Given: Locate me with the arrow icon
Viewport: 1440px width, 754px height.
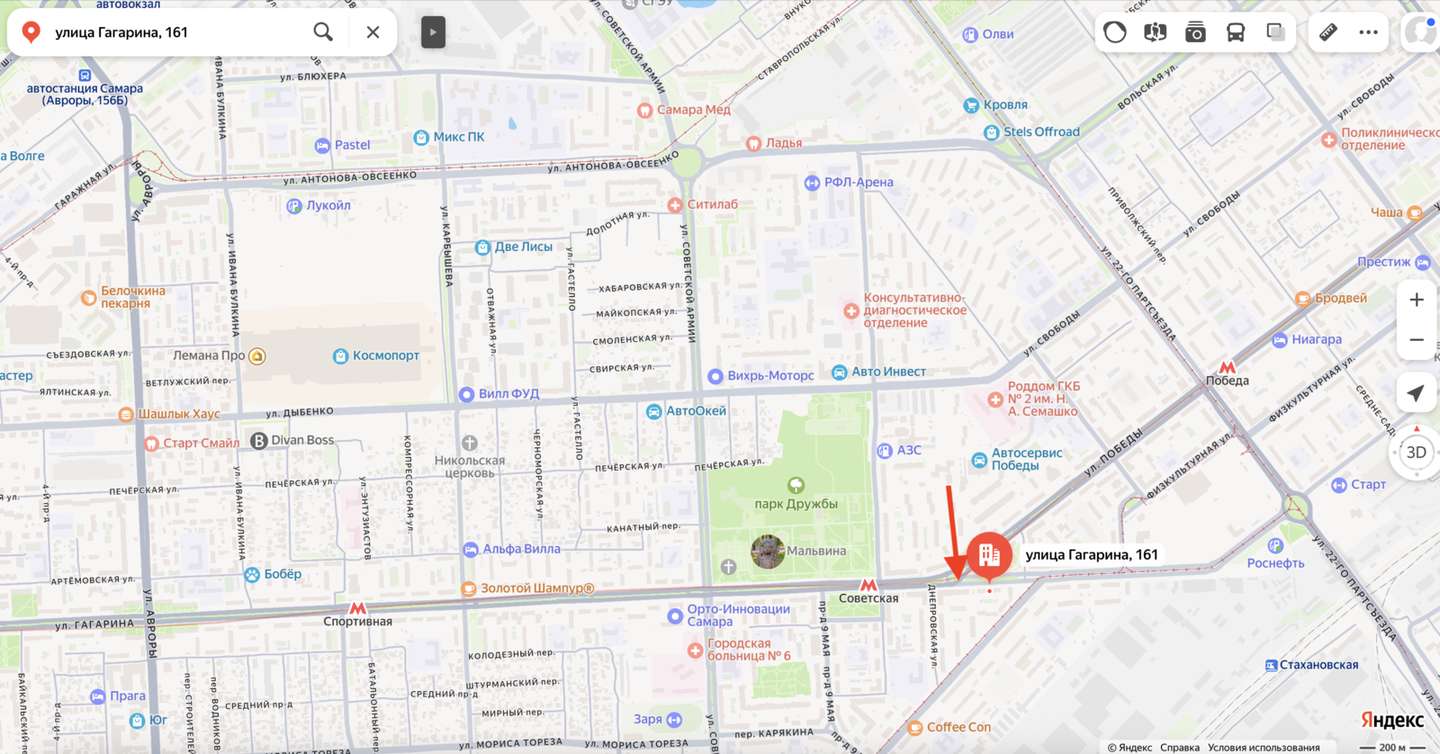Looking at the screenshot, I should click(1416, 393).
